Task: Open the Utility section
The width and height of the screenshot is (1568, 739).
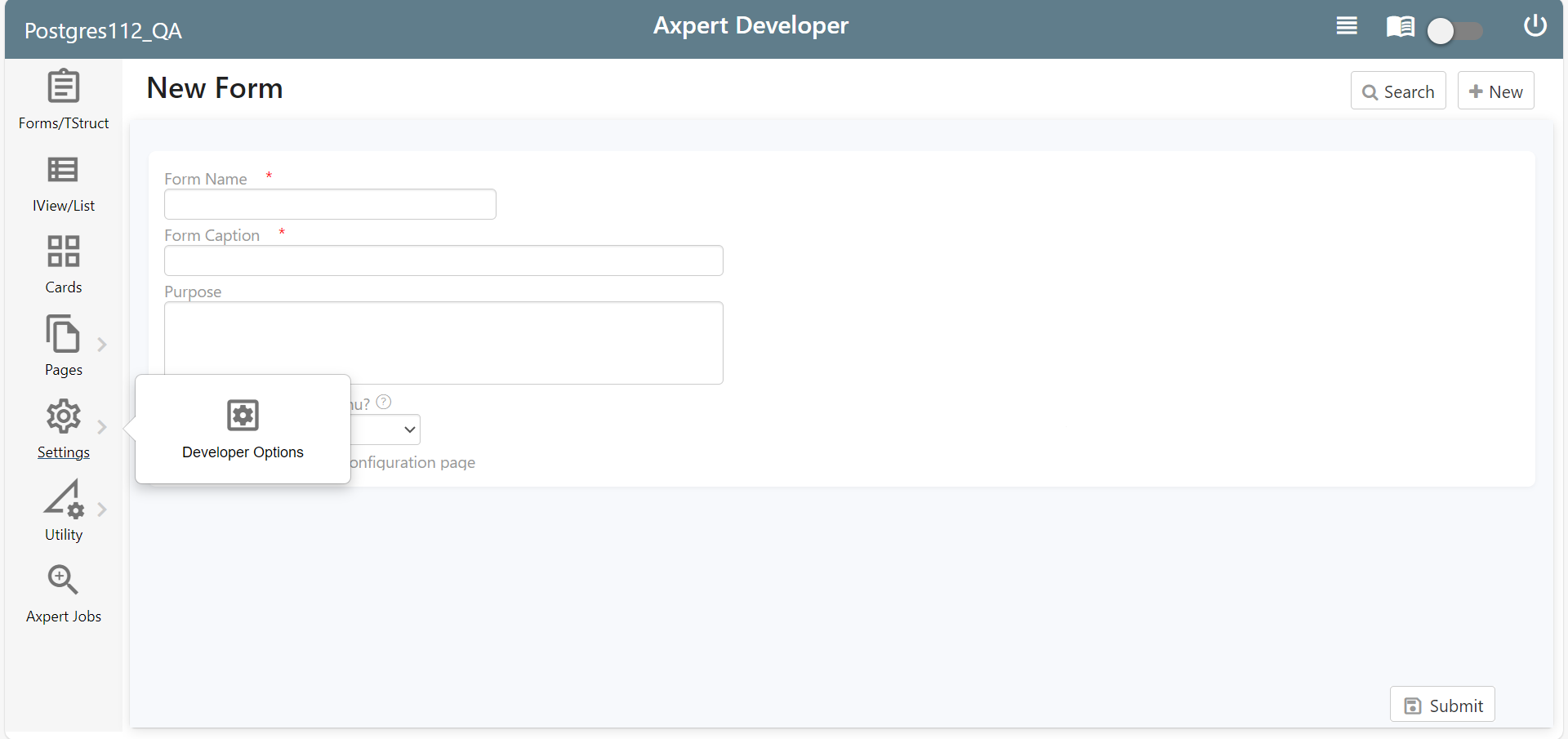Action: (x=63, y=511)
